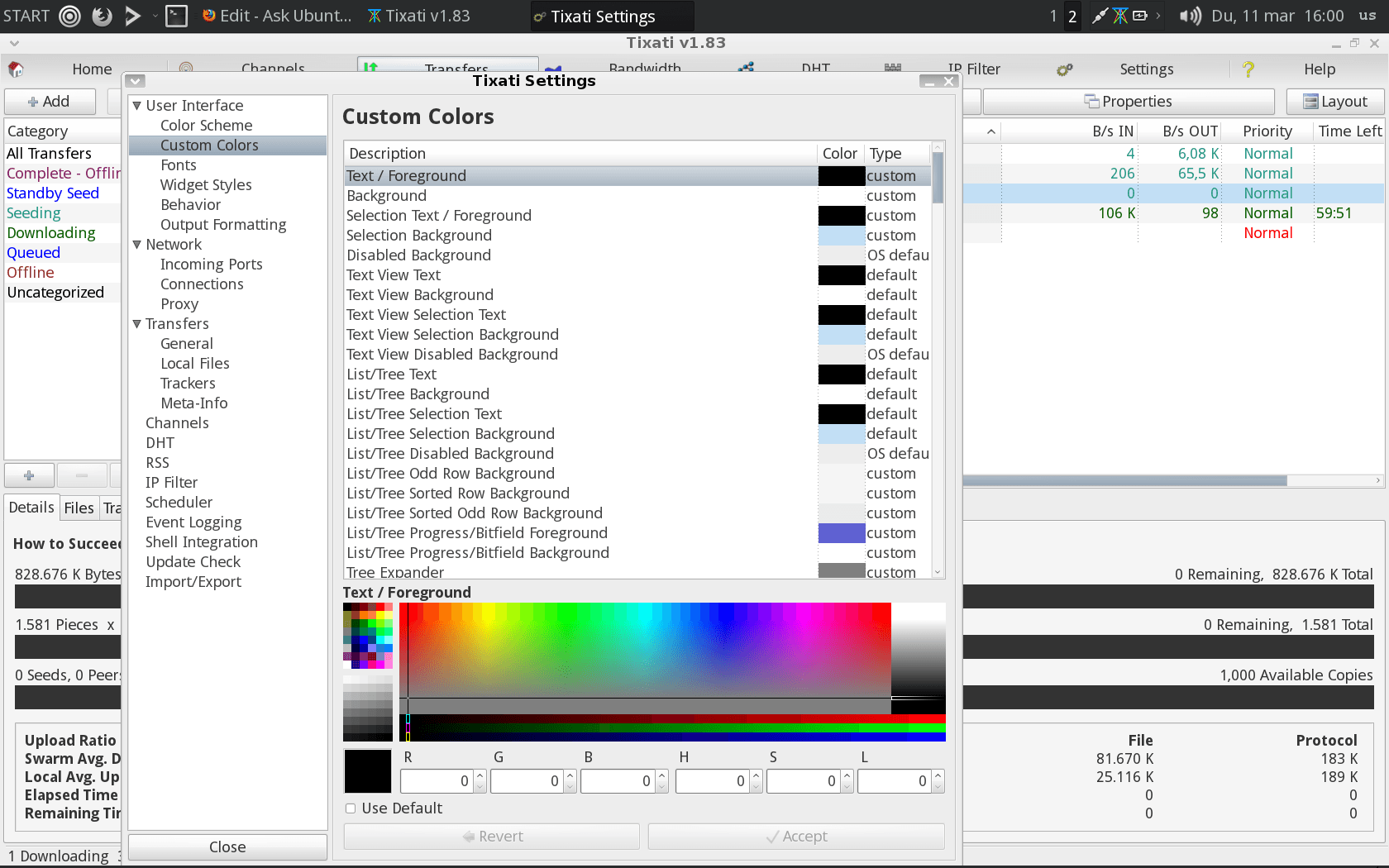
Task: Select the Seeding category
Action: click(34, 213)
